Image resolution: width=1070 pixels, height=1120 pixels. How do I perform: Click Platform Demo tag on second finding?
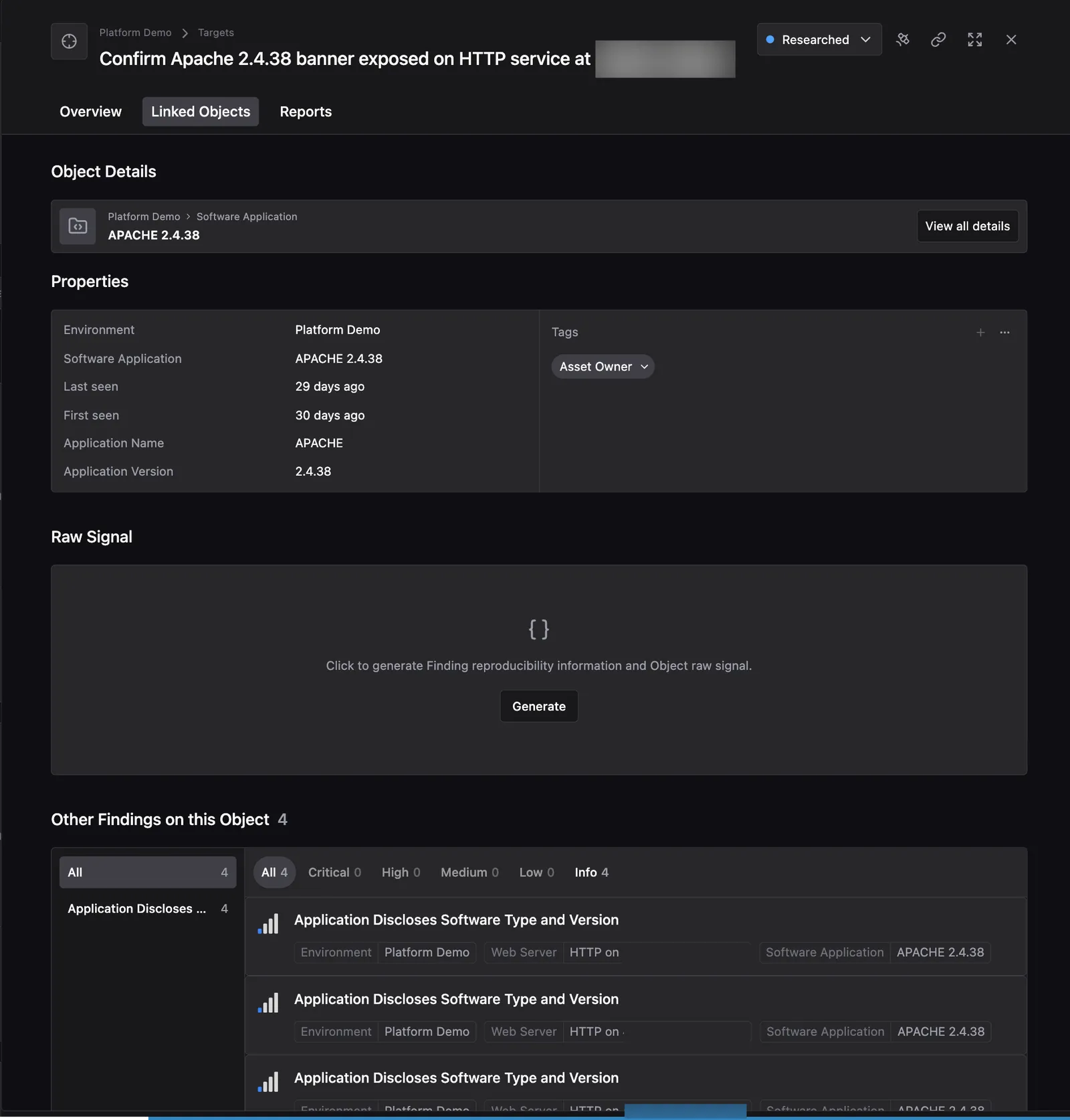[427, 1032]
